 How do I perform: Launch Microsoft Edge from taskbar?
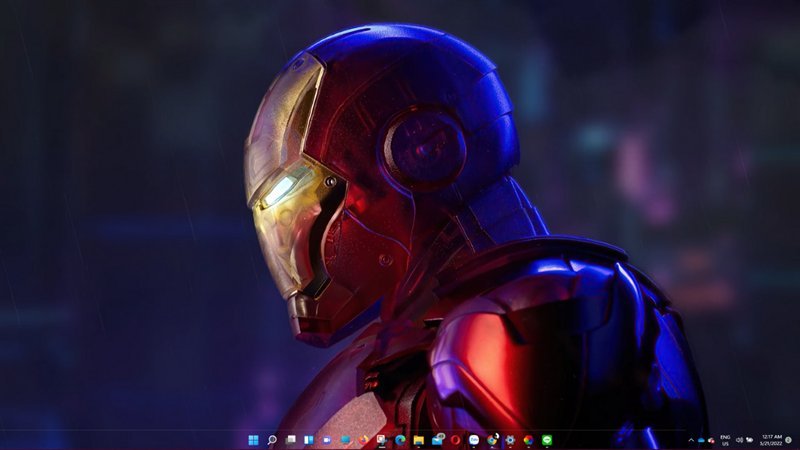(401, 440)
